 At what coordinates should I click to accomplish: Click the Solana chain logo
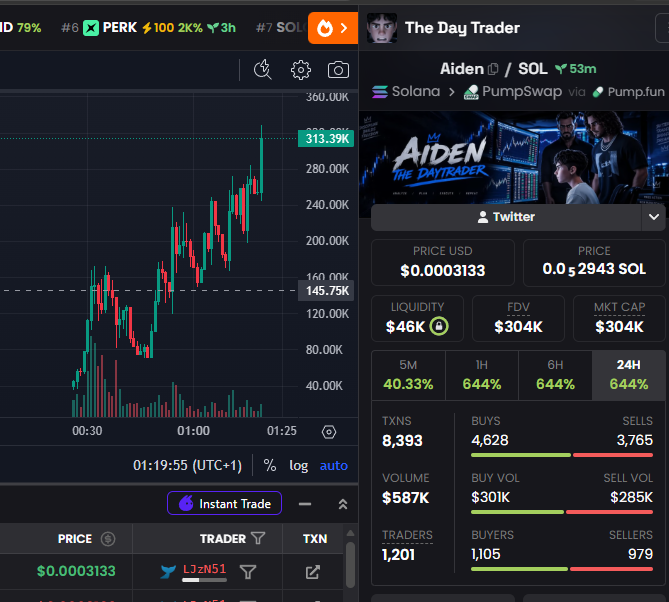380,92
